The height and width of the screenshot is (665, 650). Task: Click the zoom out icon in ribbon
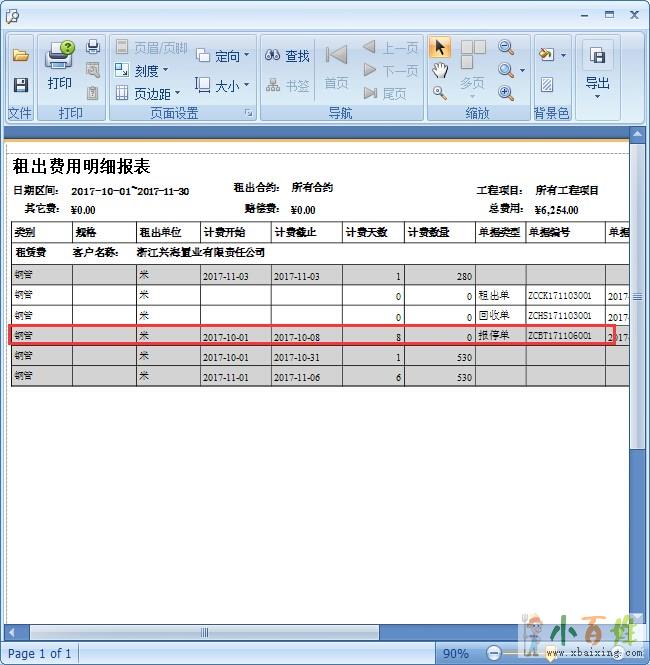tap(506, 47)
